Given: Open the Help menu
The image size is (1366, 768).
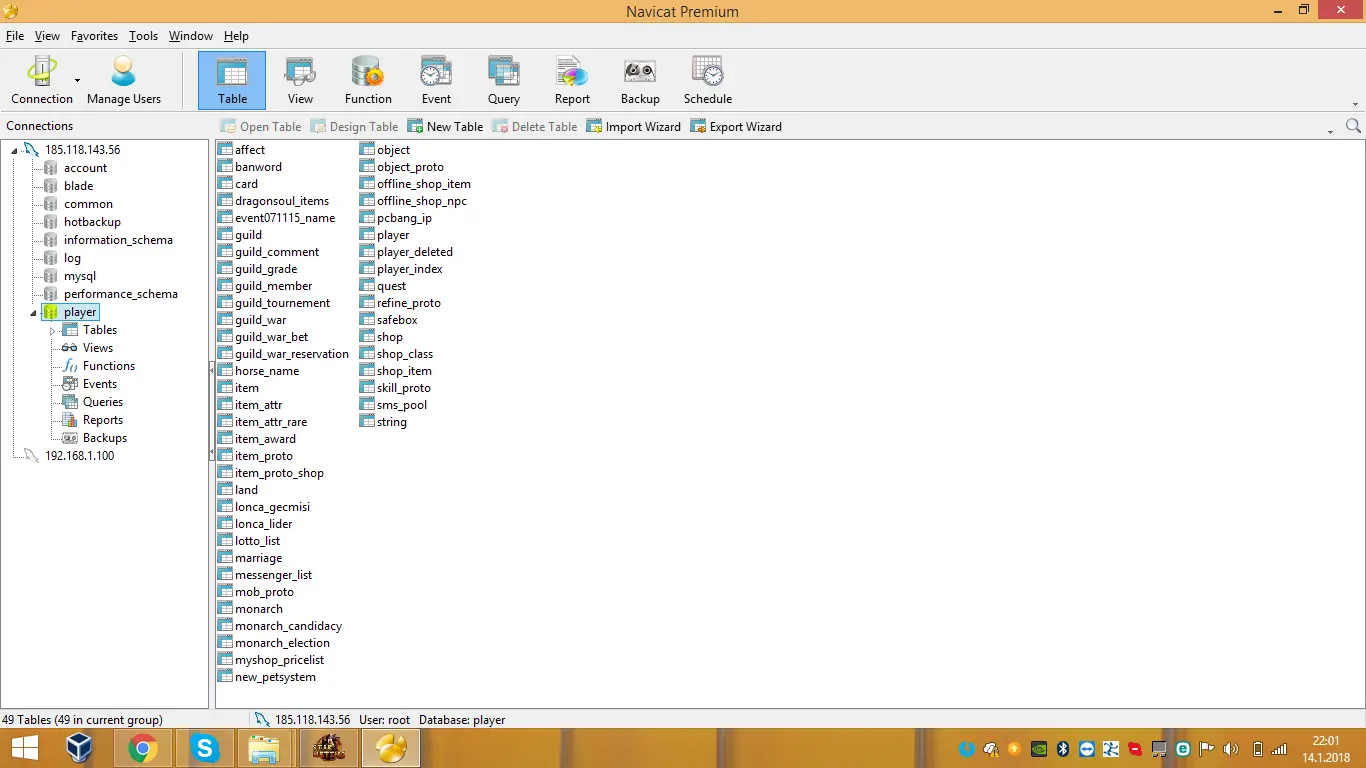Looking at the screenshot, I should (236, 36).
